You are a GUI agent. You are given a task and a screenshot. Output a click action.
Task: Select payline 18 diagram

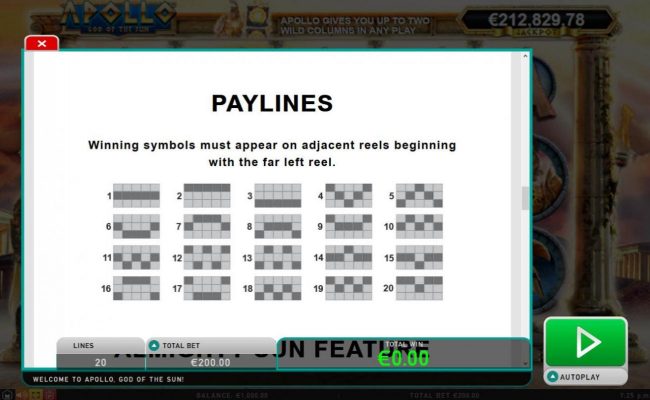(278, 288)
